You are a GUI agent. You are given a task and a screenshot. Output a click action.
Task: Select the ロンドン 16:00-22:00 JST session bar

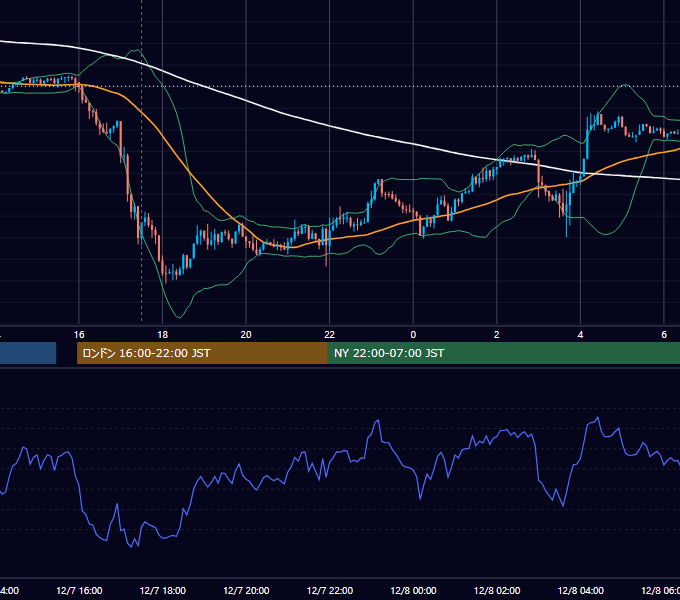pyautogui.click(x=202, y=353)
